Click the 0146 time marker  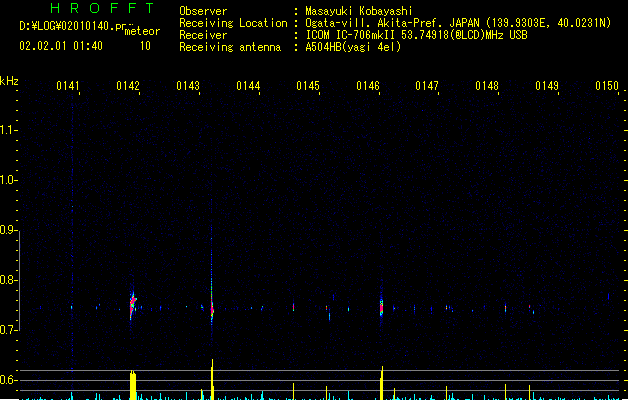367,86
